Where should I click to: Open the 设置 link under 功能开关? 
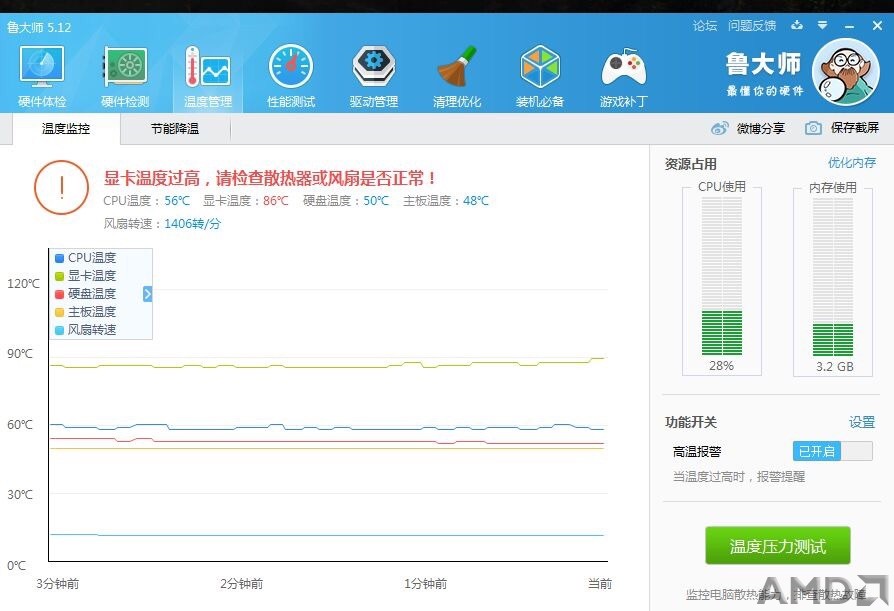click(862, 422)
